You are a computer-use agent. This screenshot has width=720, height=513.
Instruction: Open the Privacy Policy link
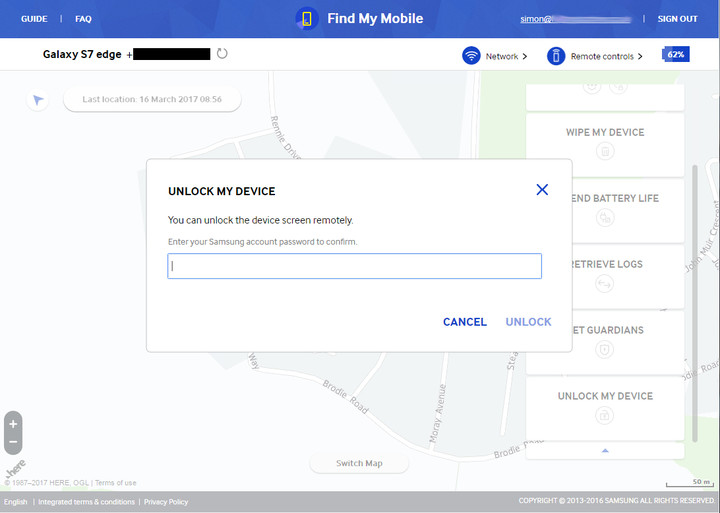point(165,502)
